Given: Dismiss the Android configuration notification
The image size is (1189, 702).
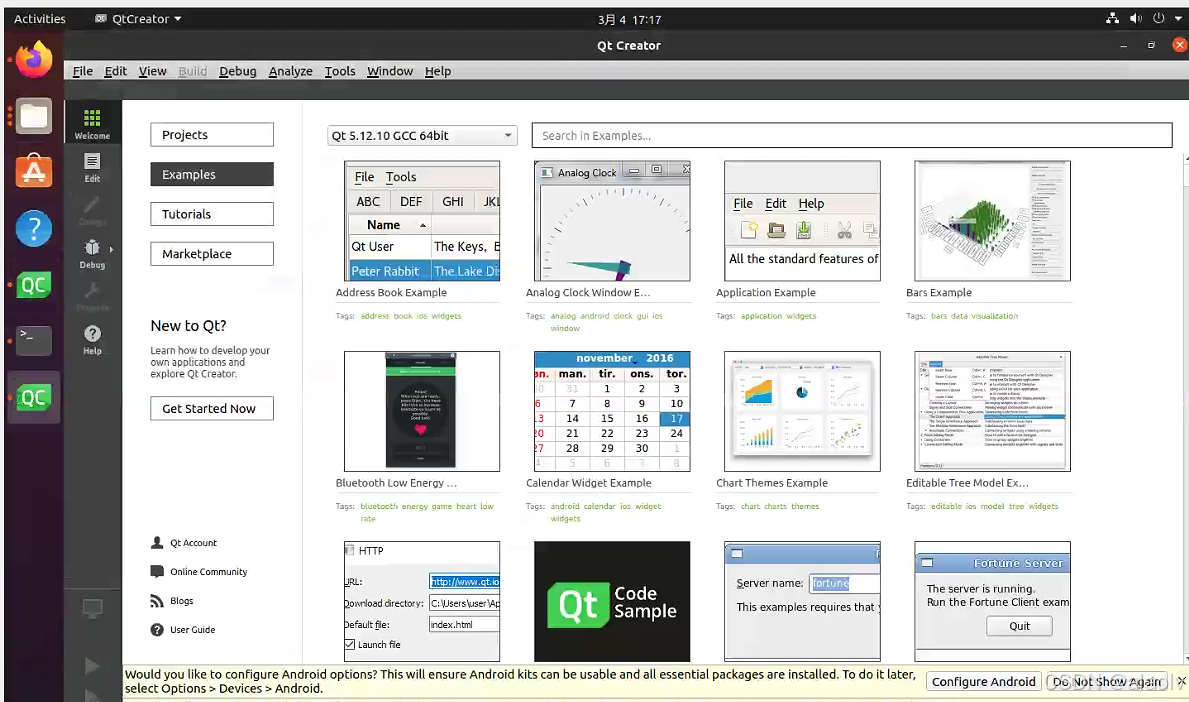Looking at the screenshot, I should tap(1181, 681).
